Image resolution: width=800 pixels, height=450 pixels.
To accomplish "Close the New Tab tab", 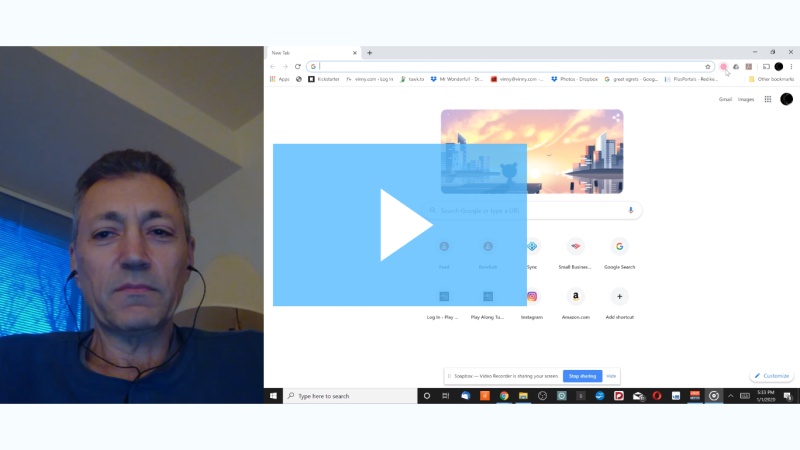I will [x=355, y=53].
